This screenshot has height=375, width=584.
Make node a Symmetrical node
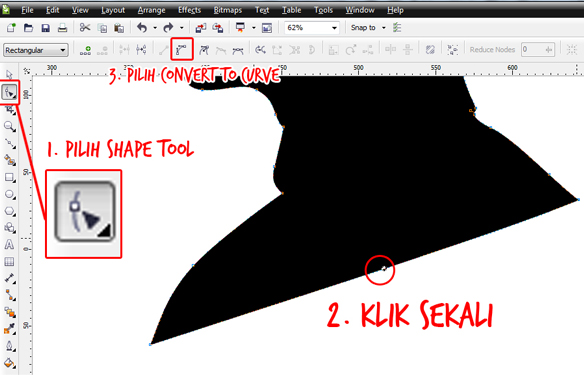238,50
